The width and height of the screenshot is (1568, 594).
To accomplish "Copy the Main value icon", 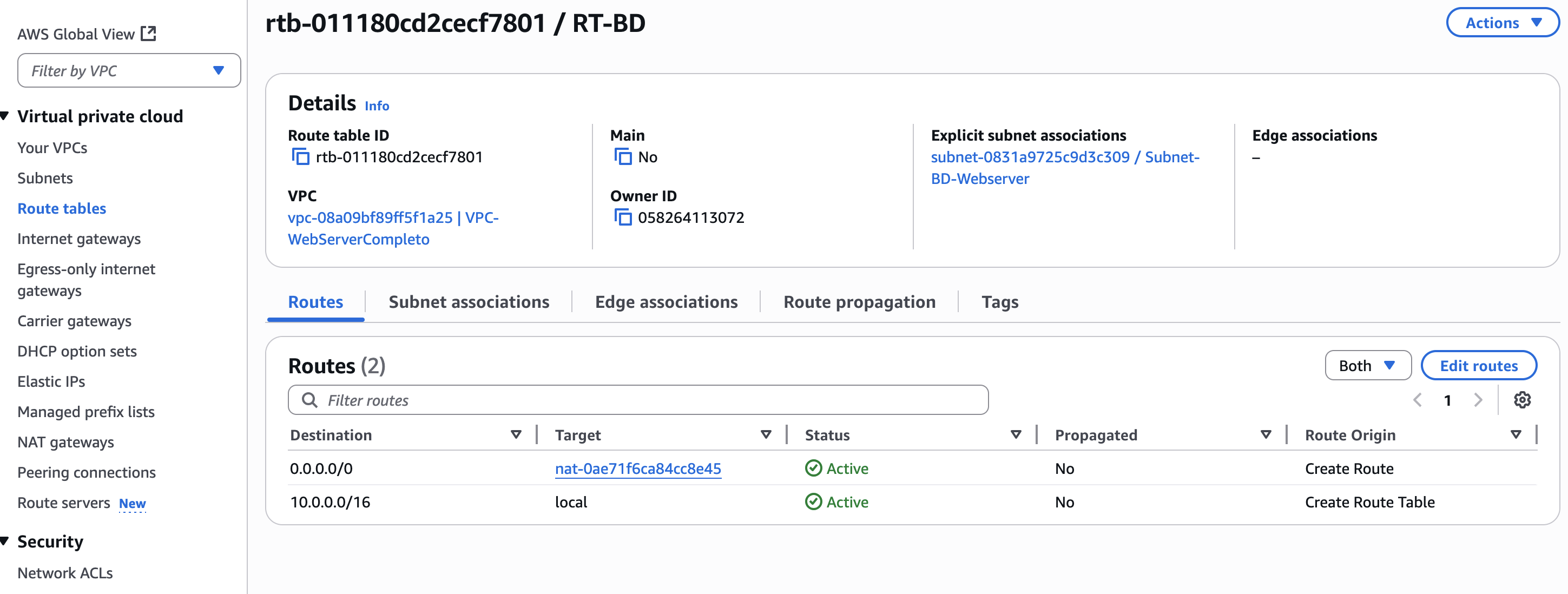I will click(622, 157).
